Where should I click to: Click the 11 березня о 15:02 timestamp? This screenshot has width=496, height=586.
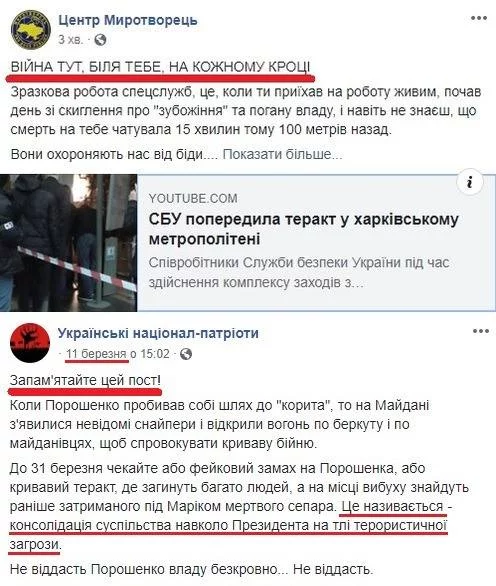click(118, 354)
